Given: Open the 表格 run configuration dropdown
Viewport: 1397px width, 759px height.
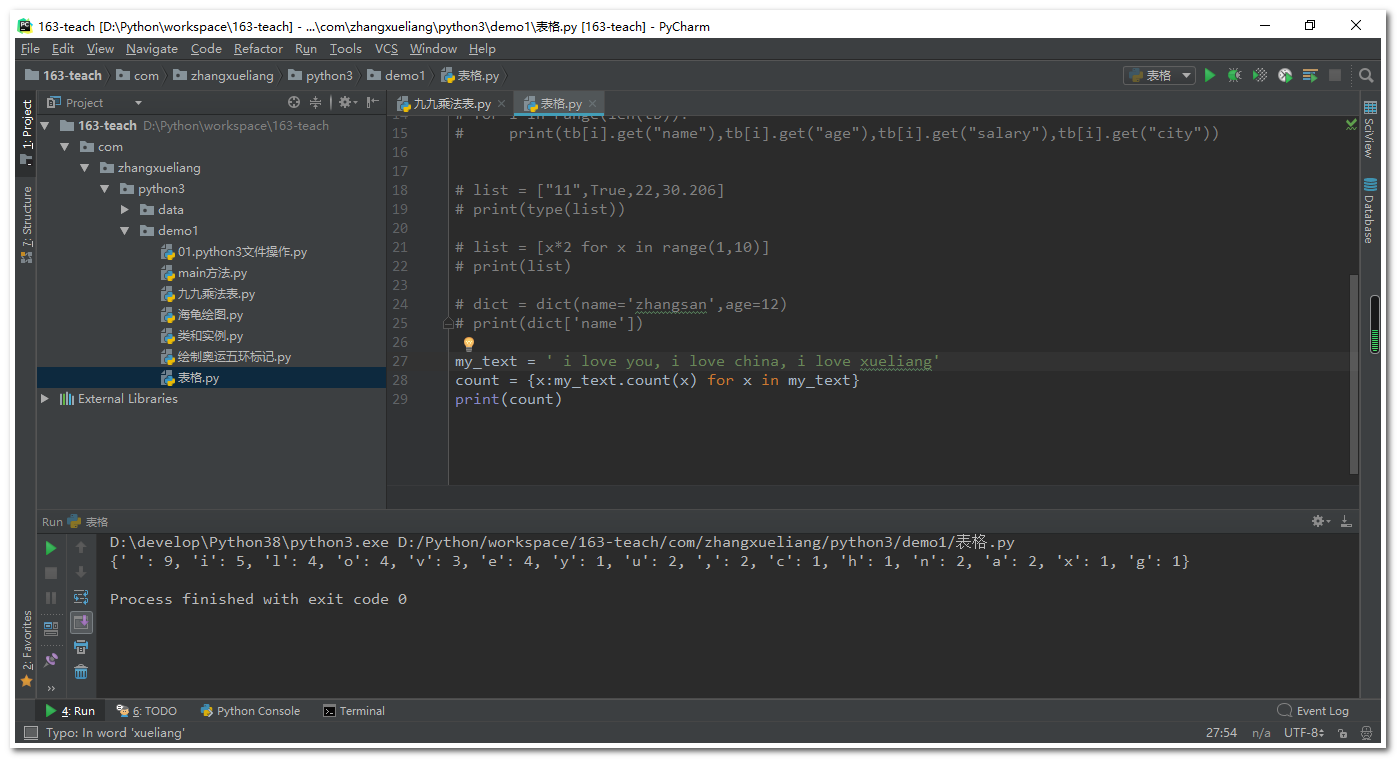Looking at the screenshot, I should 1160,75.
